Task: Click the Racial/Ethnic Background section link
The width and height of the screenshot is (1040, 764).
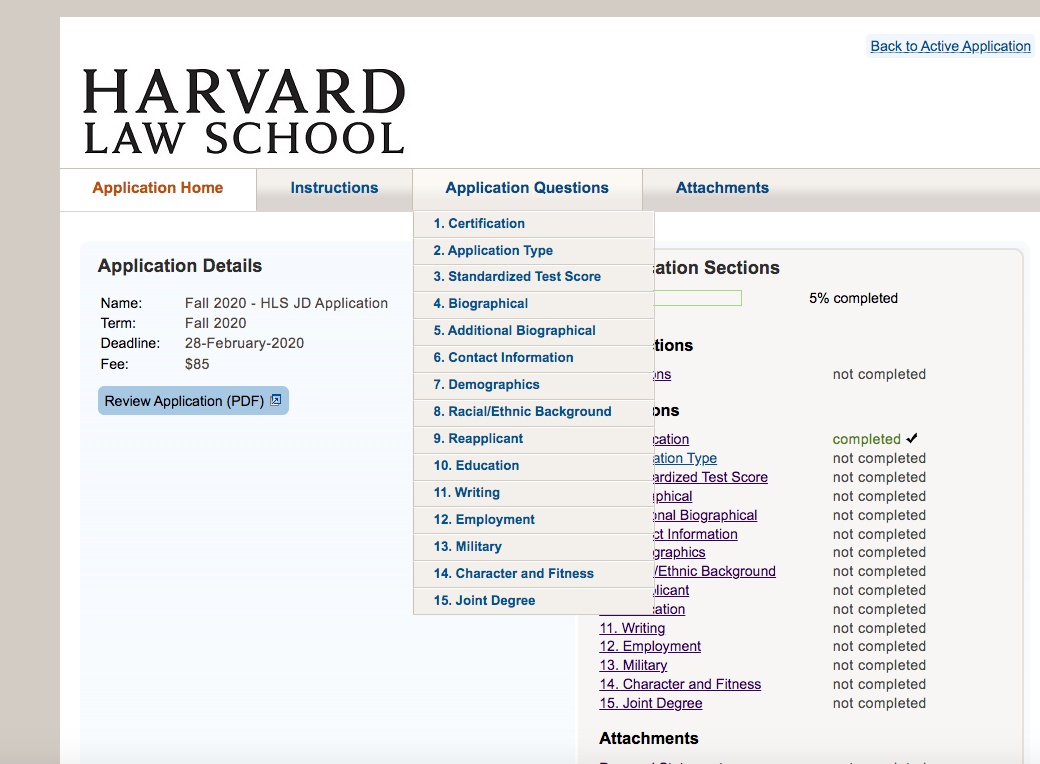Action: click(x=715, y=571)
